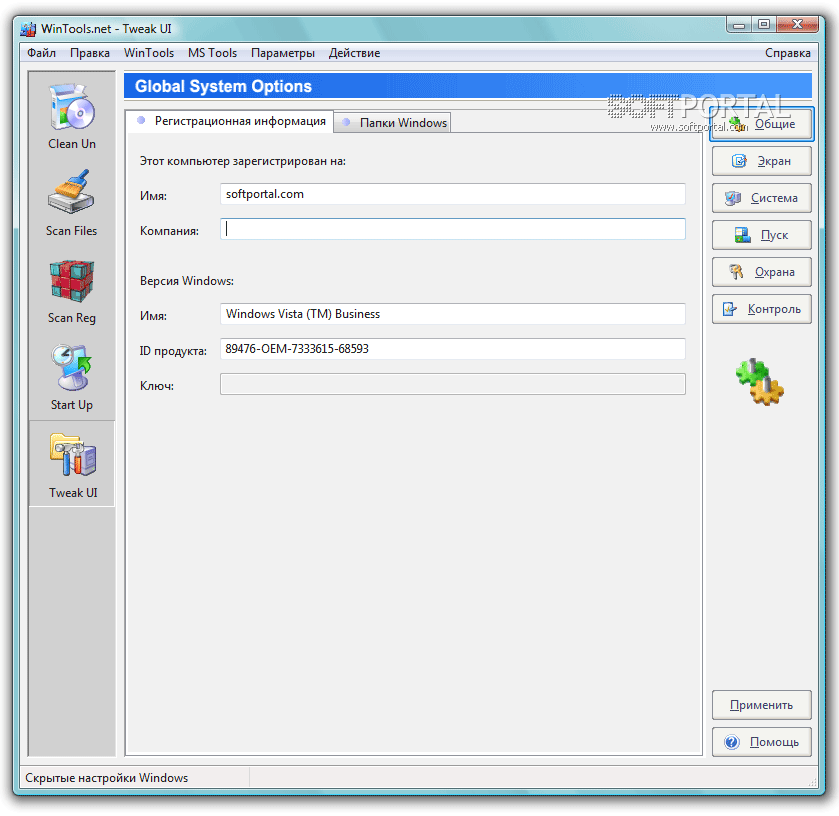Click the Windows Vista (TM) Business field

(x=453, y=314)
